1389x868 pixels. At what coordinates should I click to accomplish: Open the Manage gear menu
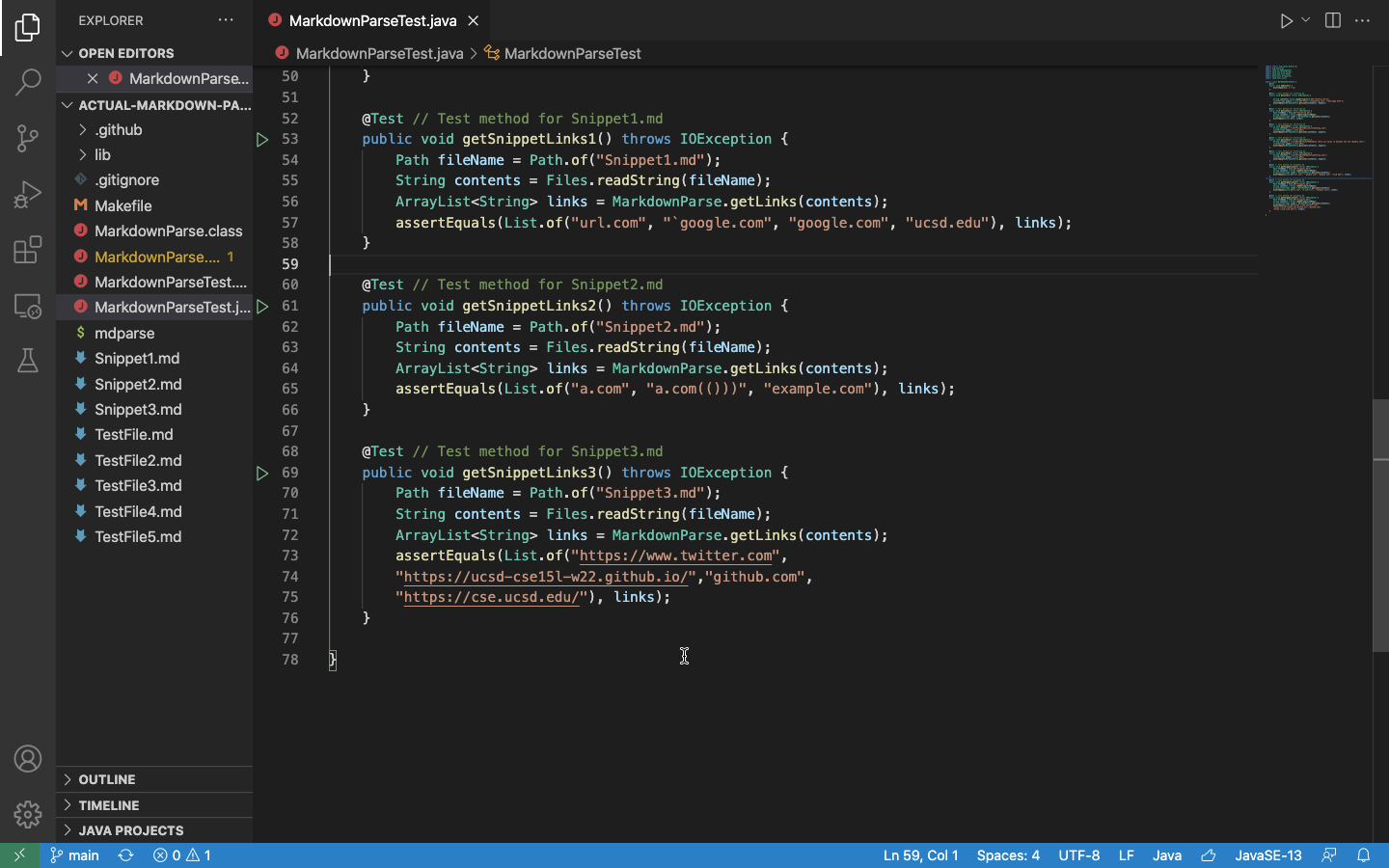tap(28, 814)
